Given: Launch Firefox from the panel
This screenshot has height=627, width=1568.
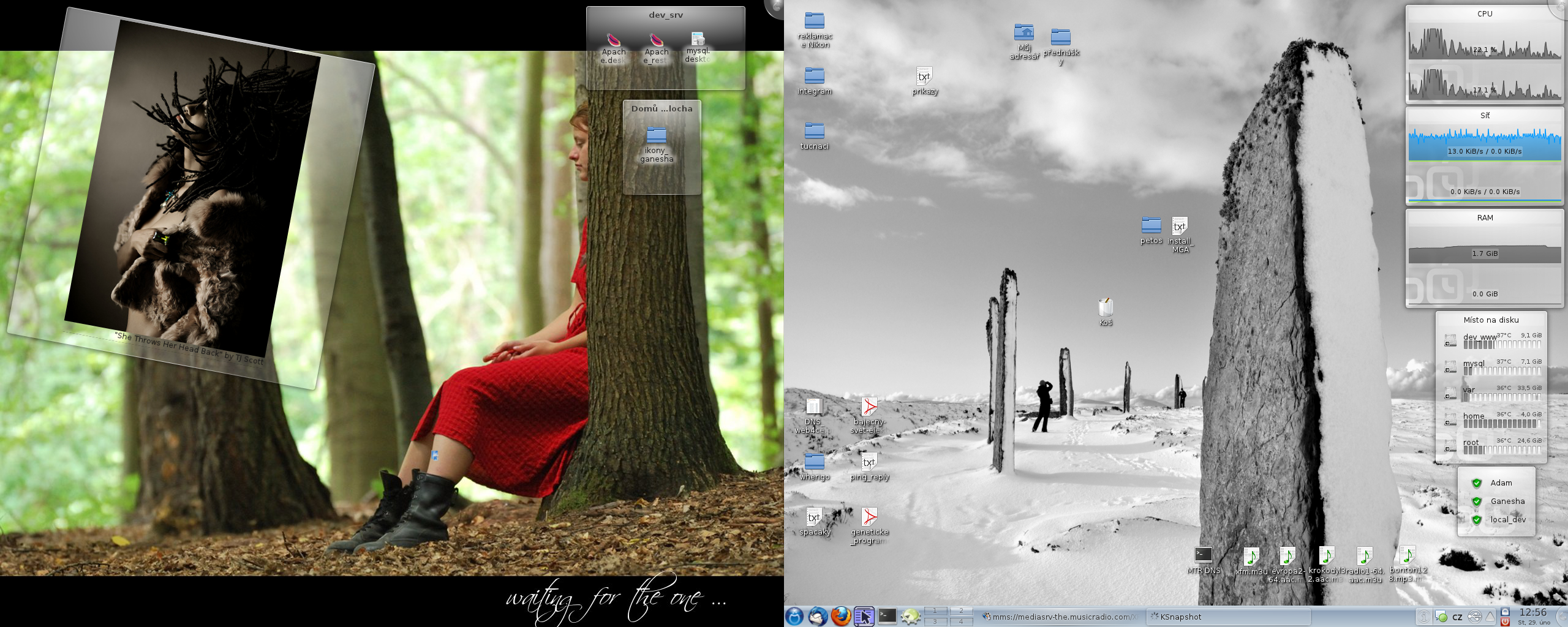Looking at the screenshot, I should tap(841, 616).
